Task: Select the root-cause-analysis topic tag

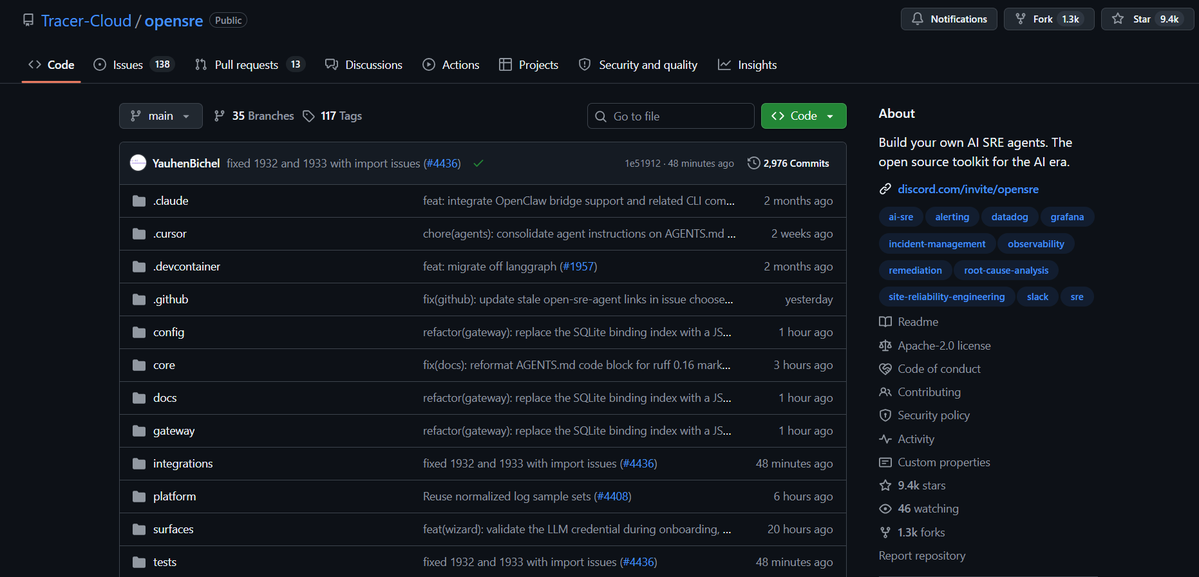Action: 1006,270
